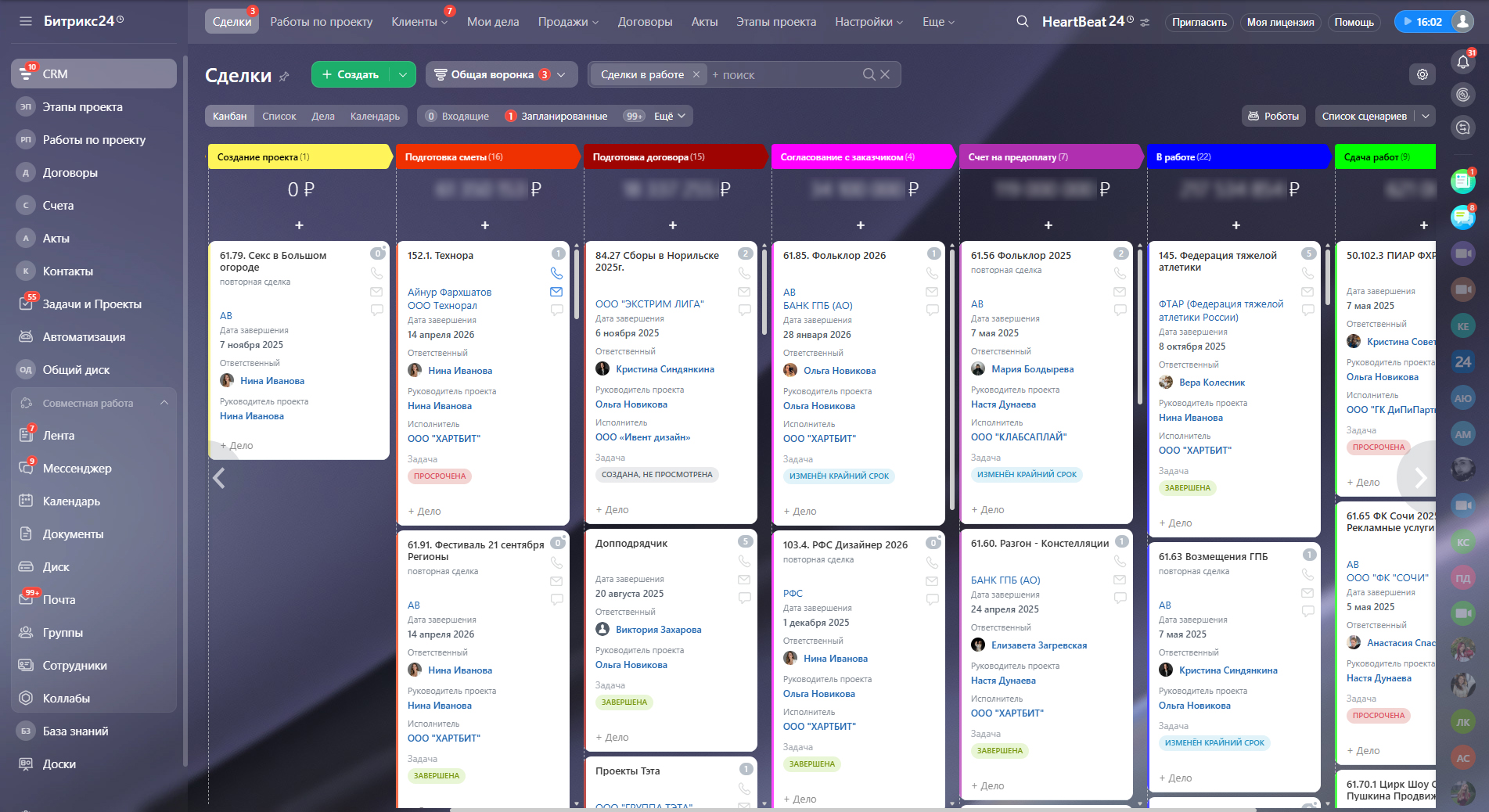
Task: Add a deal with the plus under Создание проекта
Action: click(x=299, y=225)
